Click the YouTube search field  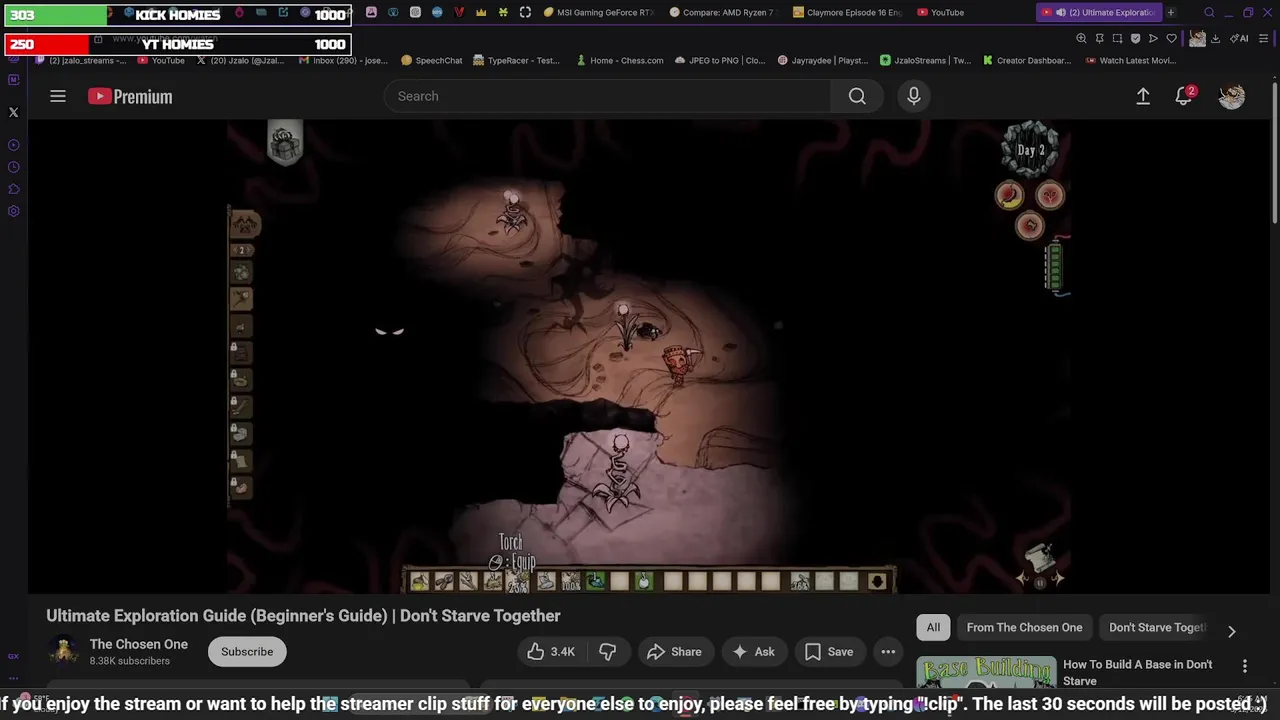point(607,96)
